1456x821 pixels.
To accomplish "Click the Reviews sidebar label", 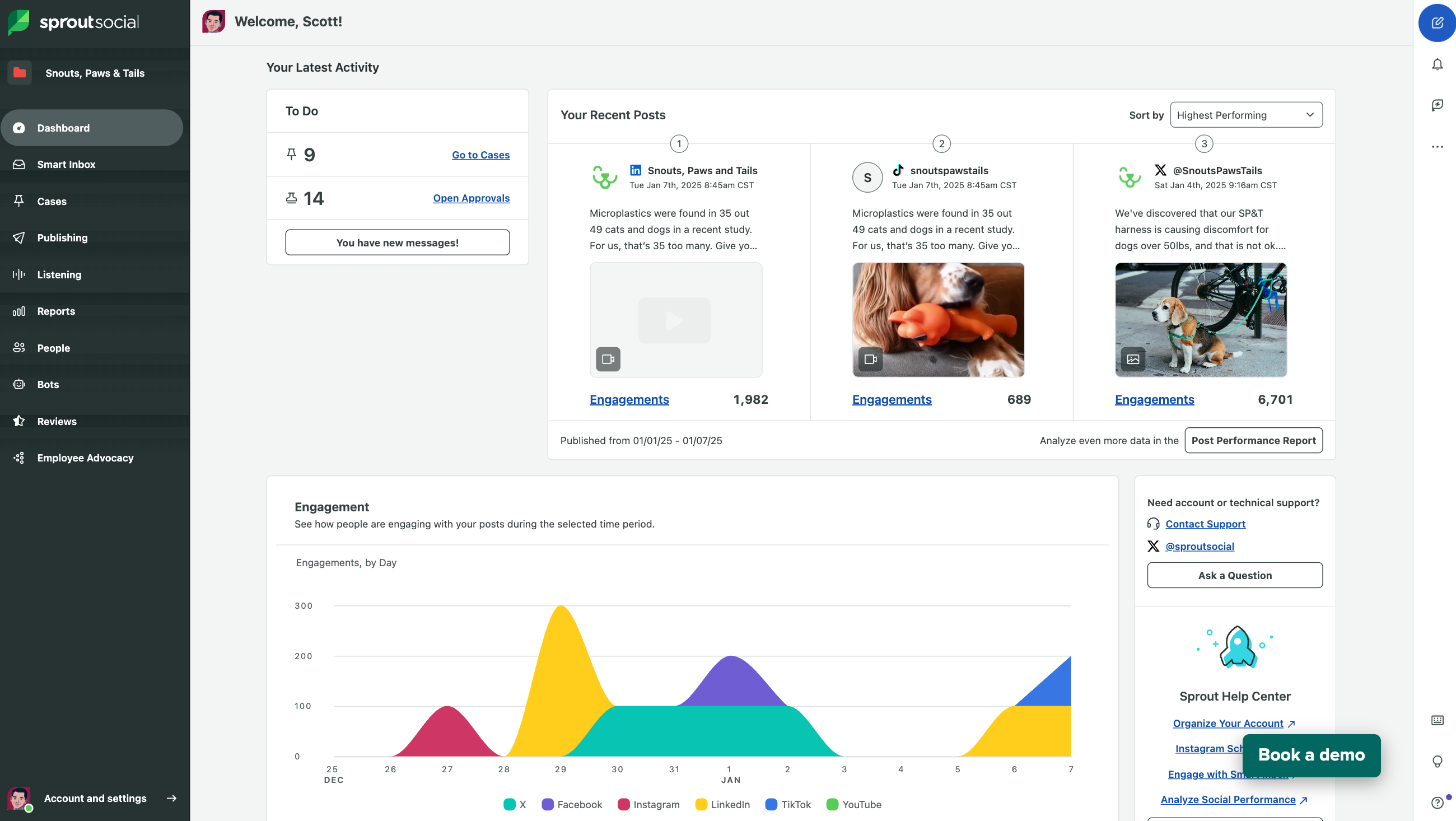I will point(57,421).
